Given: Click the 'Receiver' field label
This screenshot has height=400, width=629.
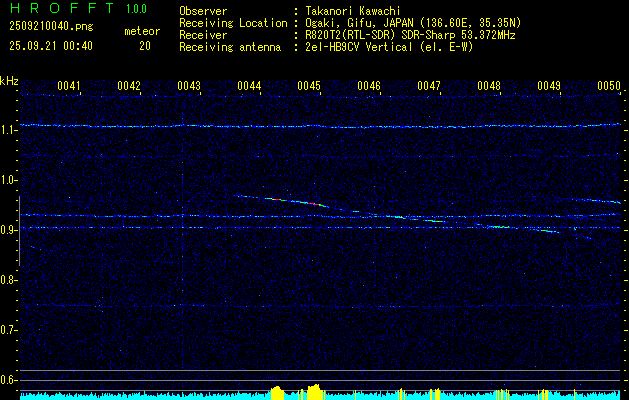Looking at the screenshot, I should pyautogui.click(x=203, y=35).
